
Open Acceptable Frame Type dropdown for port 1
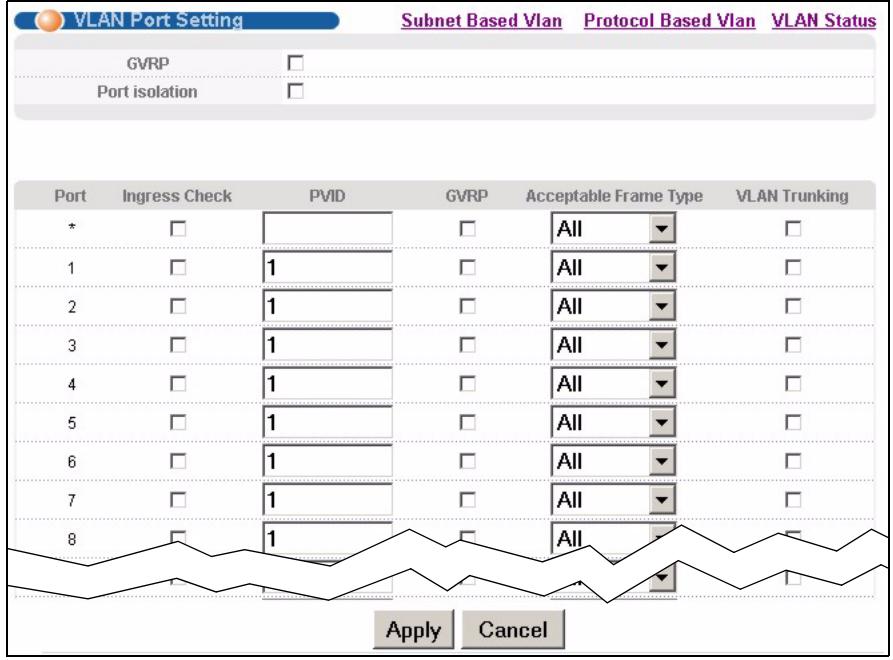(613, 267)
